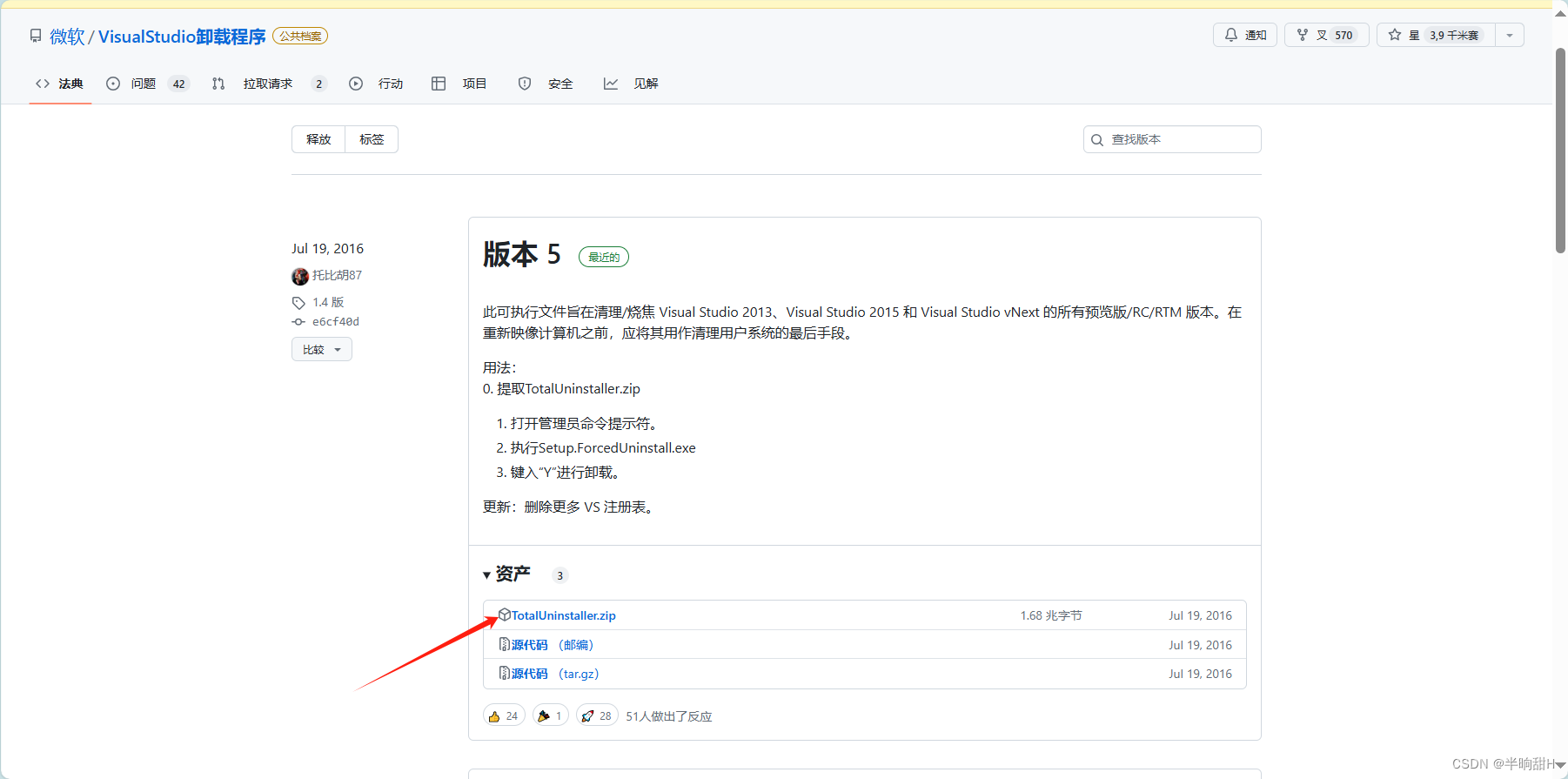Image resolution: width=1568 pixels, height=779 pixels.
Task: Open the 托比胡87 author profile
Action: [337, 275]
